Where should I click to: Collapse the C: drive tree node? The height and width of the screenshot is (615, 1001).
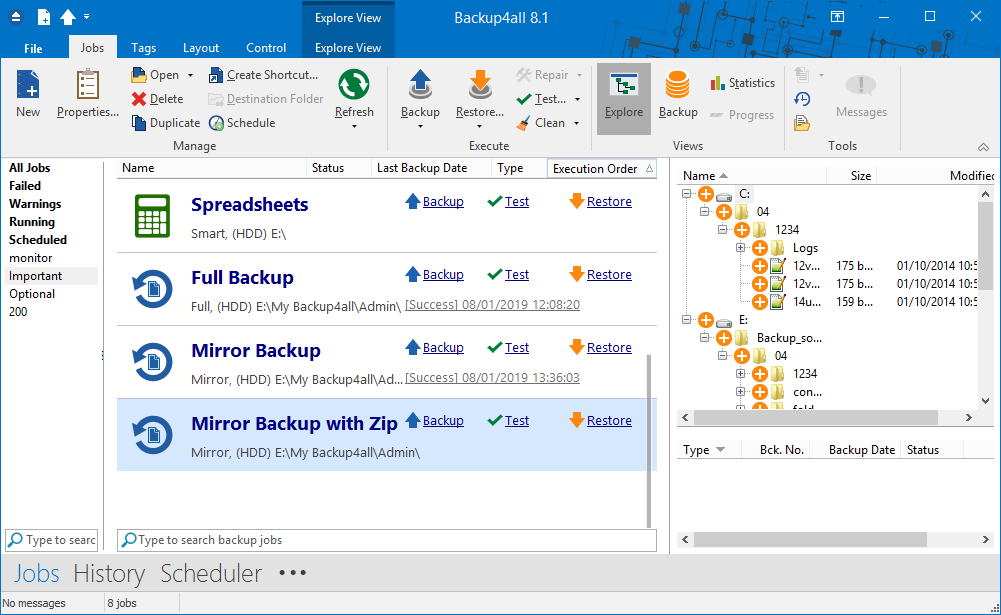click(687, 194)
